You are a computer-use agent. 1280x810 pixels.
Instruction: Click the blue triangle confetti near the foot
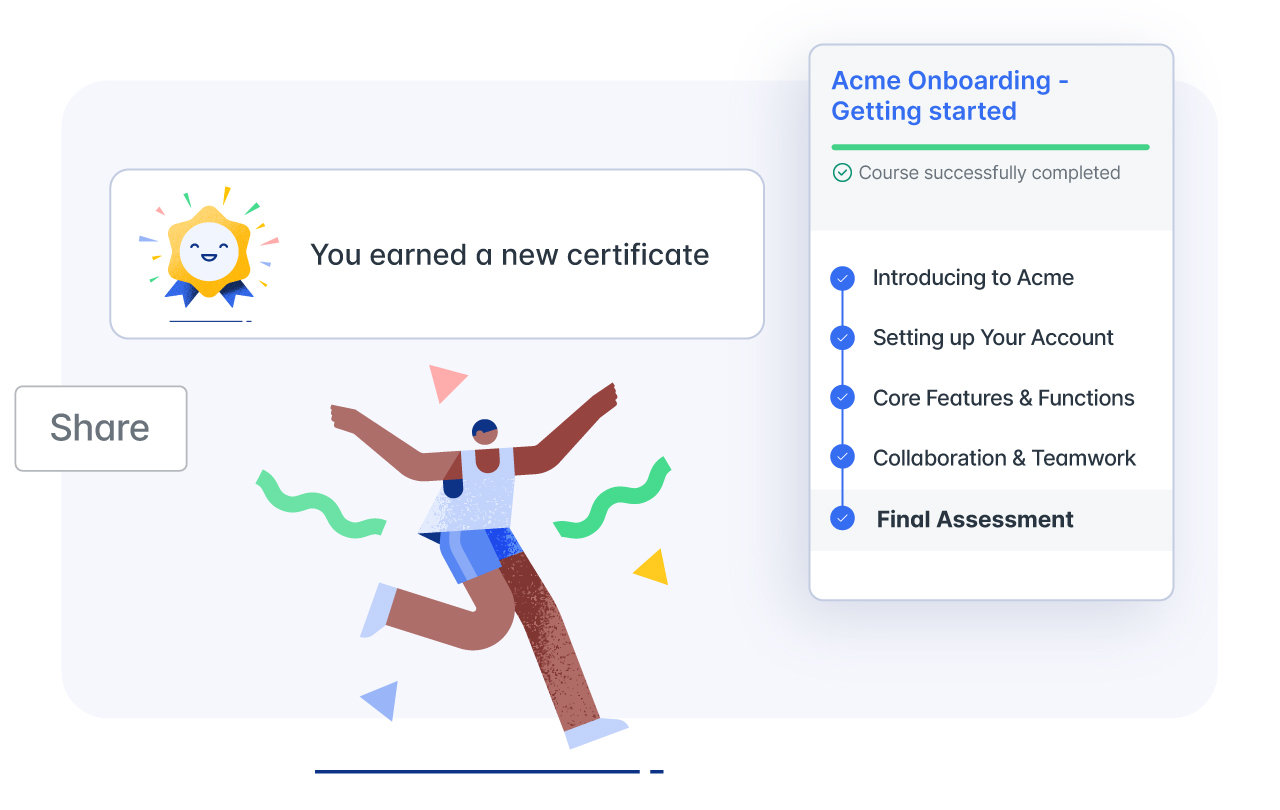[381, 700]
